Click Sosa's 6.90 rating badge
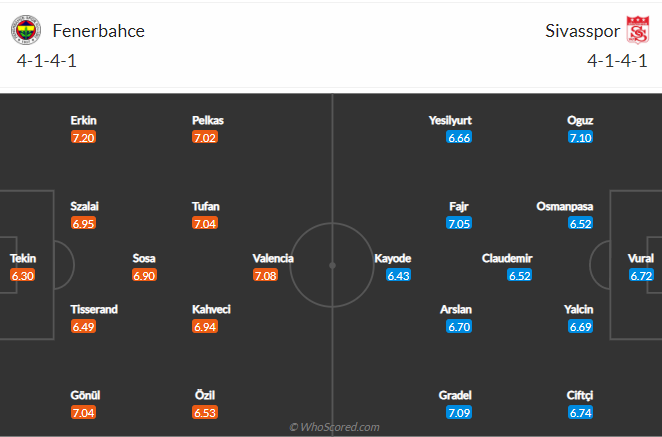This screenshot has width=662, height=437. [x=144, y=275]
